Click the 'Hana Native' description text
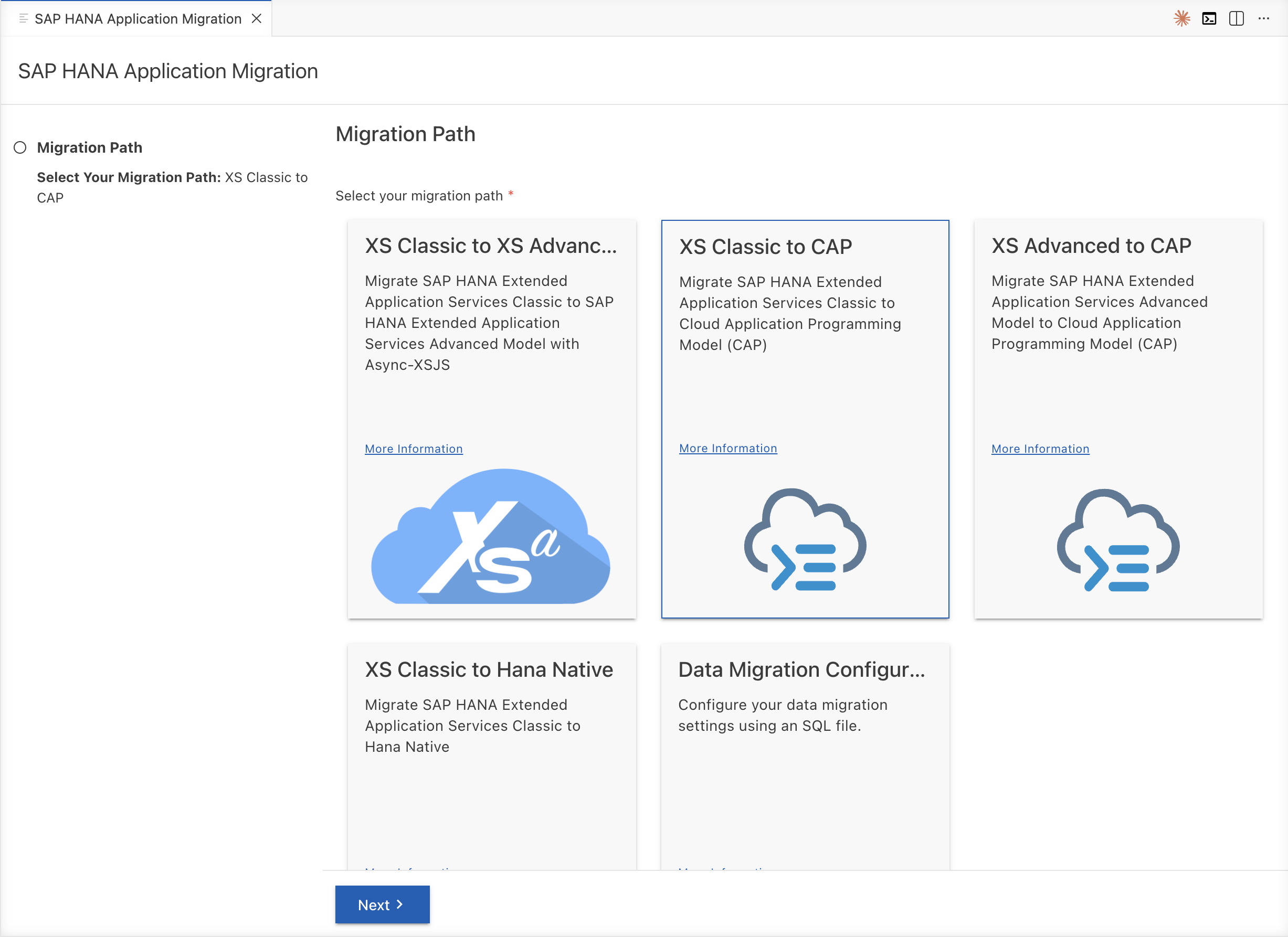The image size is (1288, 937). click(472, 726)
